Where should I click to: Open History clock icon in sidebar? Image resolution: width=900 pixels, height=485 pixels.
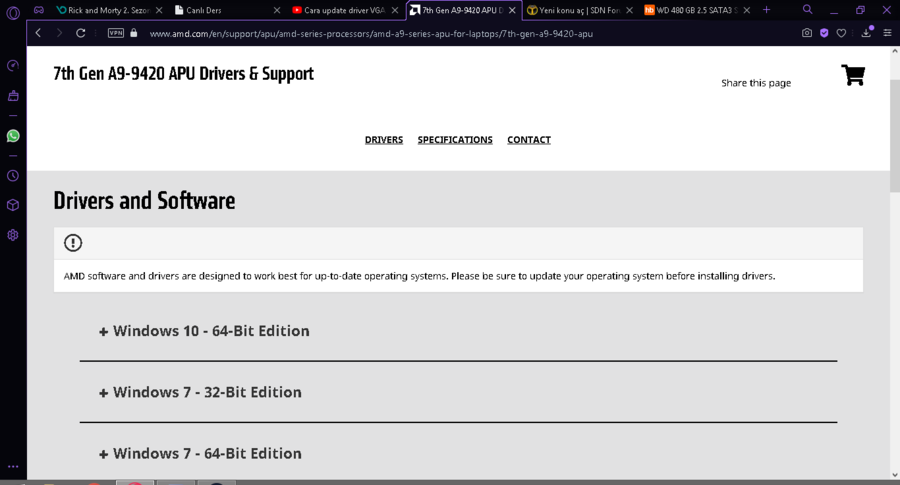(x=13, y=176)
